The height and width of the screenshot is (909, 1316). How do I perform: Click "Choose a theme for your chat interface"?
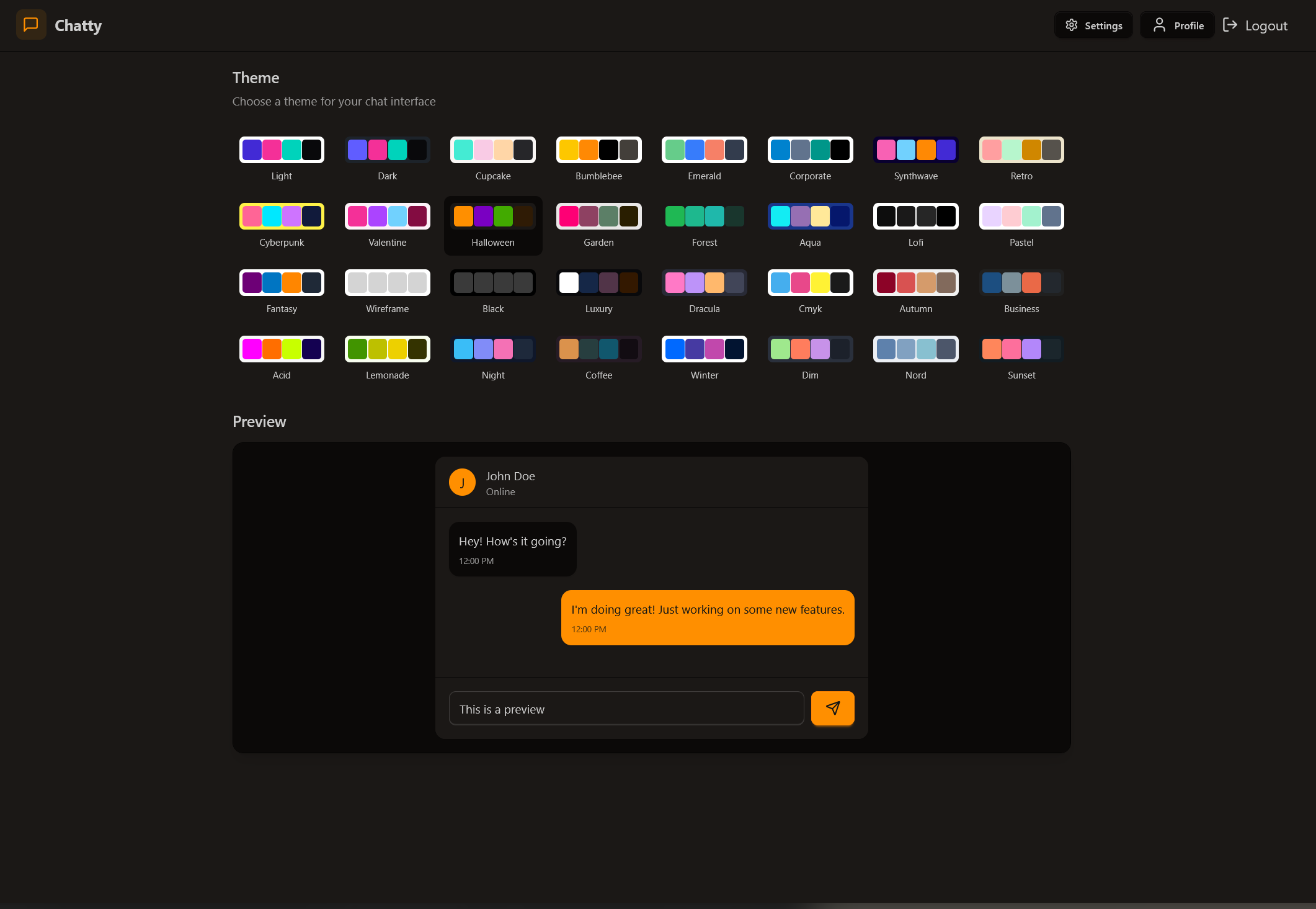tap(334, 101)
